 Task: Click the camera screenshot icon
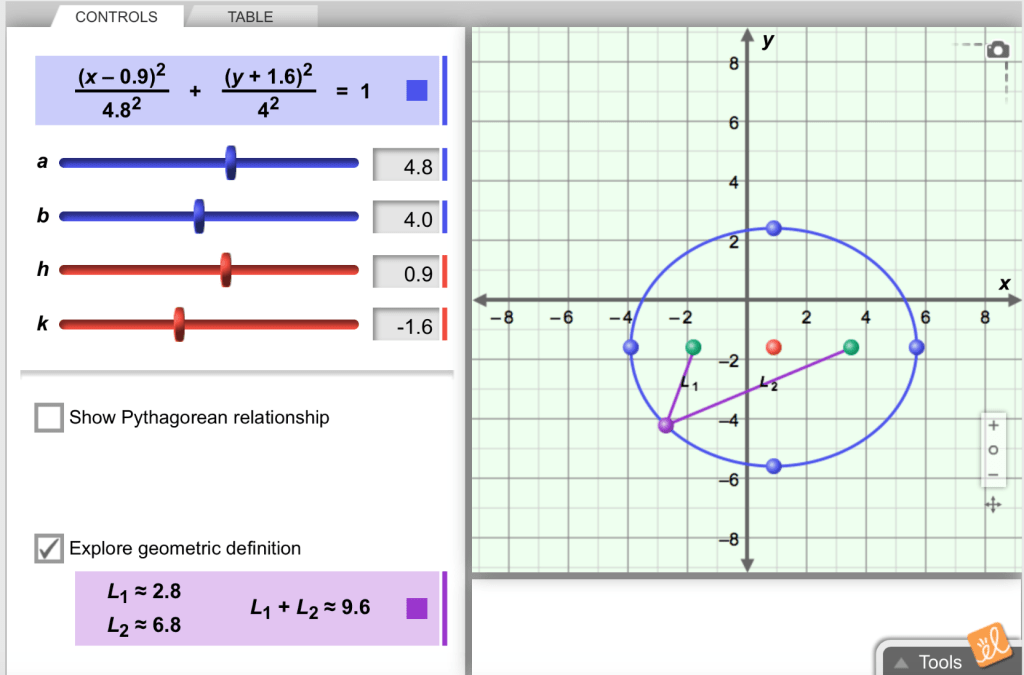pos(997,49)
